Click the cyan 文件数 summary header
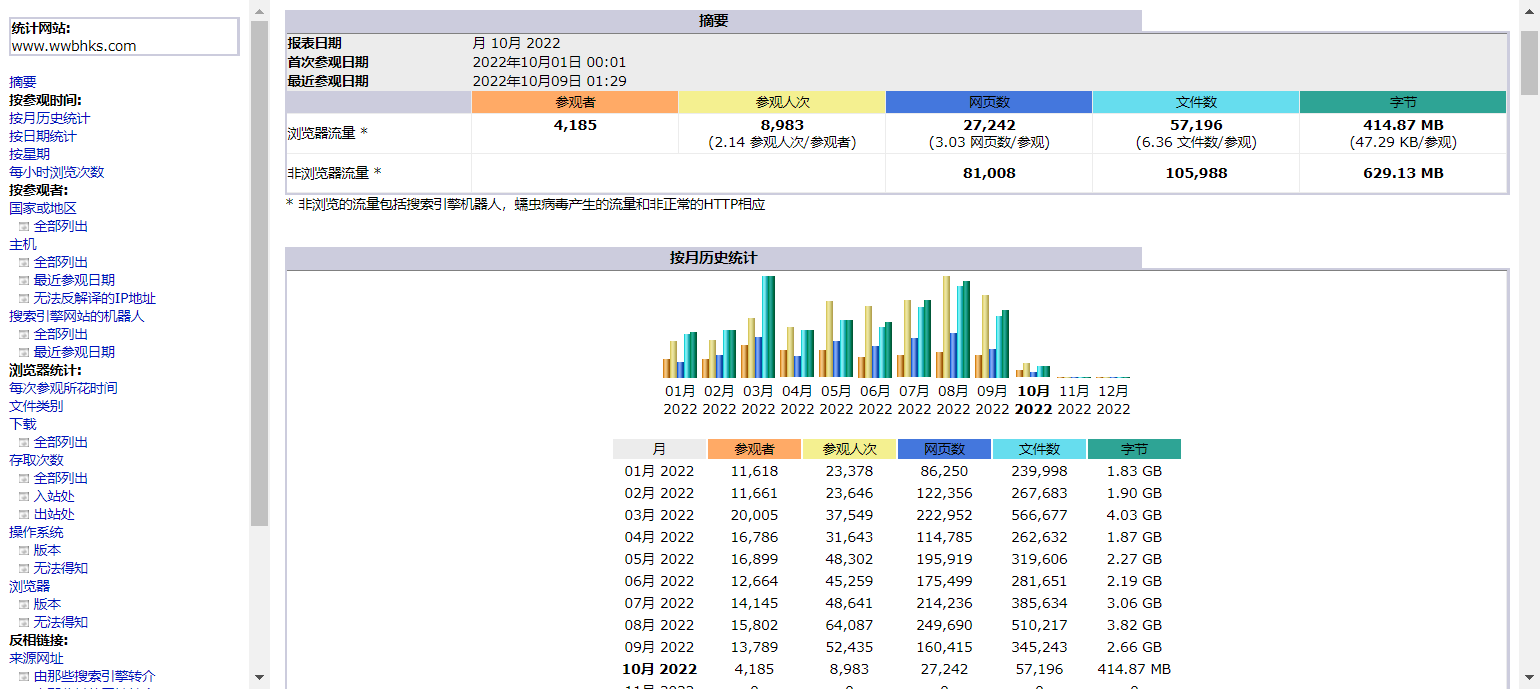1540x689 pixels. click(1196, 102)
